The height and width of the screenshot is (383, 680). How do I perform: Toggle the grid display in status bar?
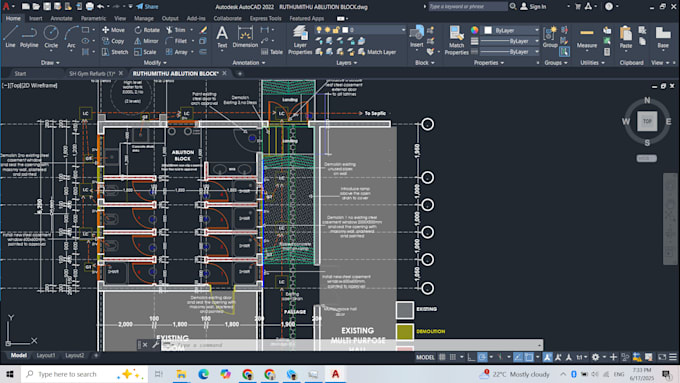click(x=442, y=357)
